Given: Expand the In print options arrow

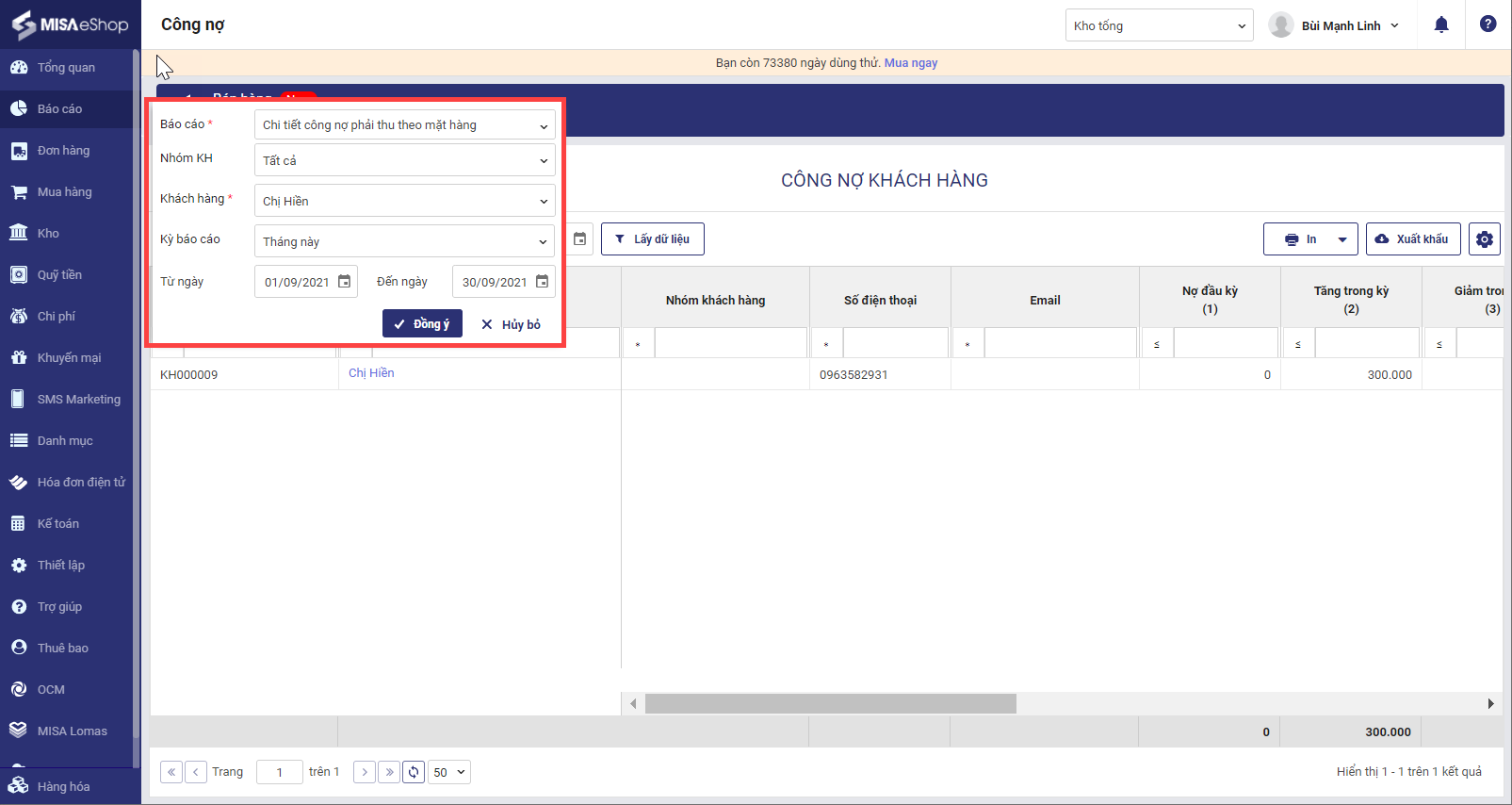Looking at the screenshot, I should tap(1342, 239).
